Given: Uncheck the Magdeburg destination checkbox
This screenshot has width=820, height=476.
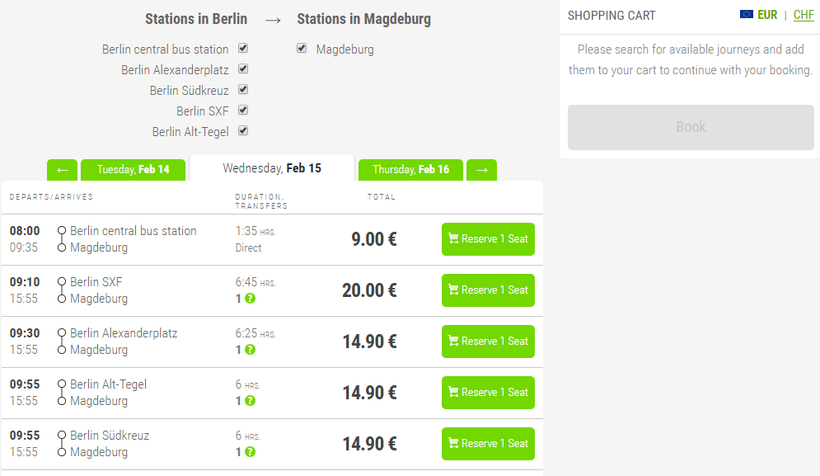Looking at the screenshot, I should (x=302, y=48).
